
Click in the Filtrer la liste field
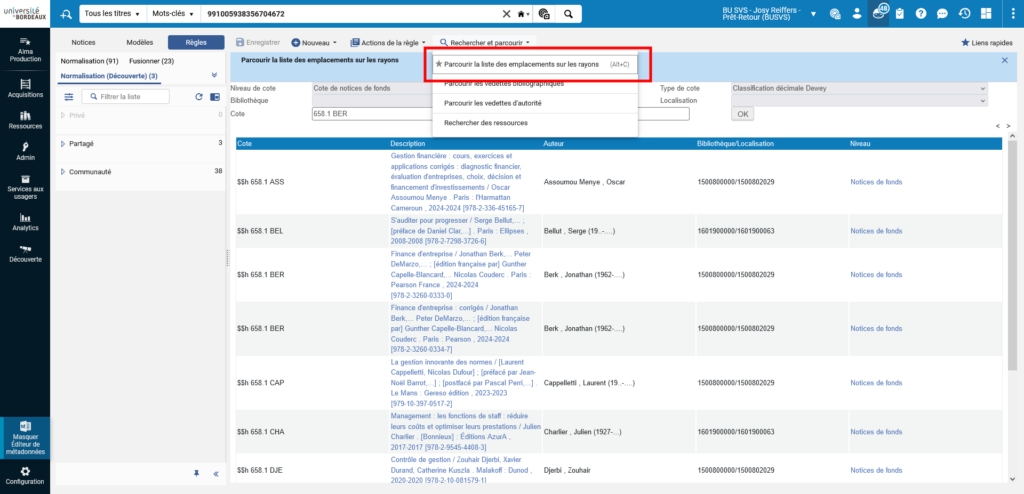125,97
